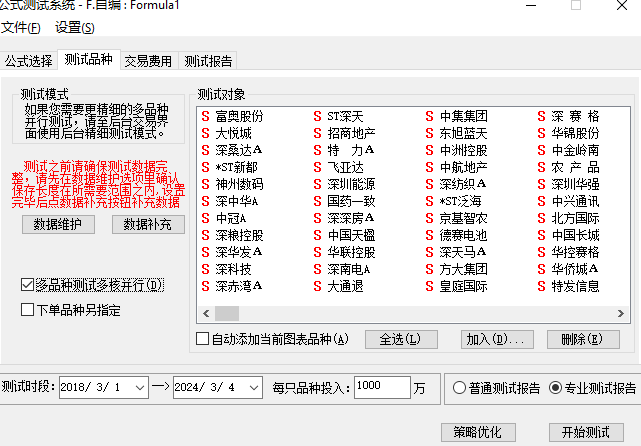Image resolution: width=641 pixels, height=446 pixels.
Task: Open the 设置(S) menu
Action: [74, 28]
